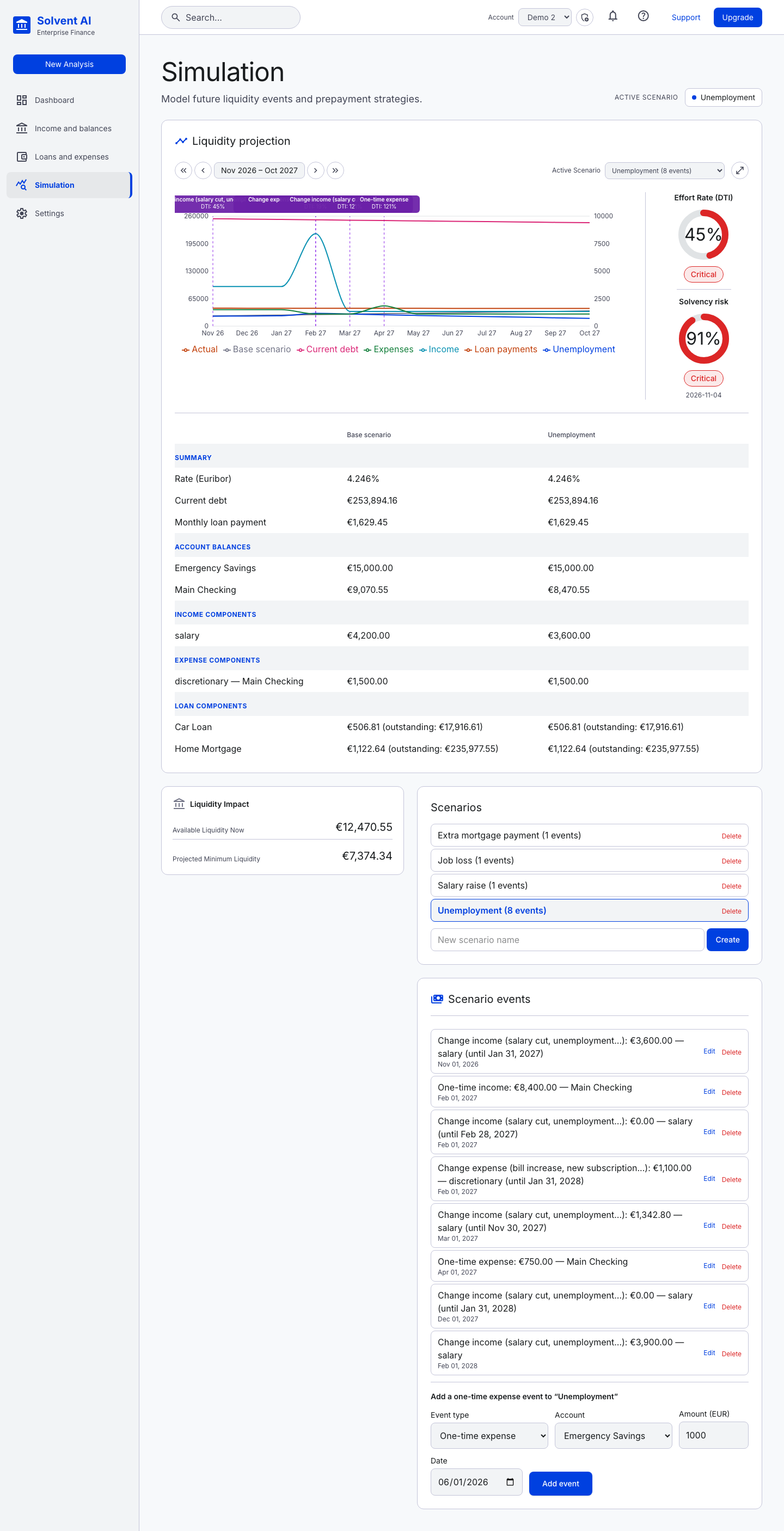784x1531 pixels.
Task: Click the Upgrade button
Action: (x=738, y=17)
